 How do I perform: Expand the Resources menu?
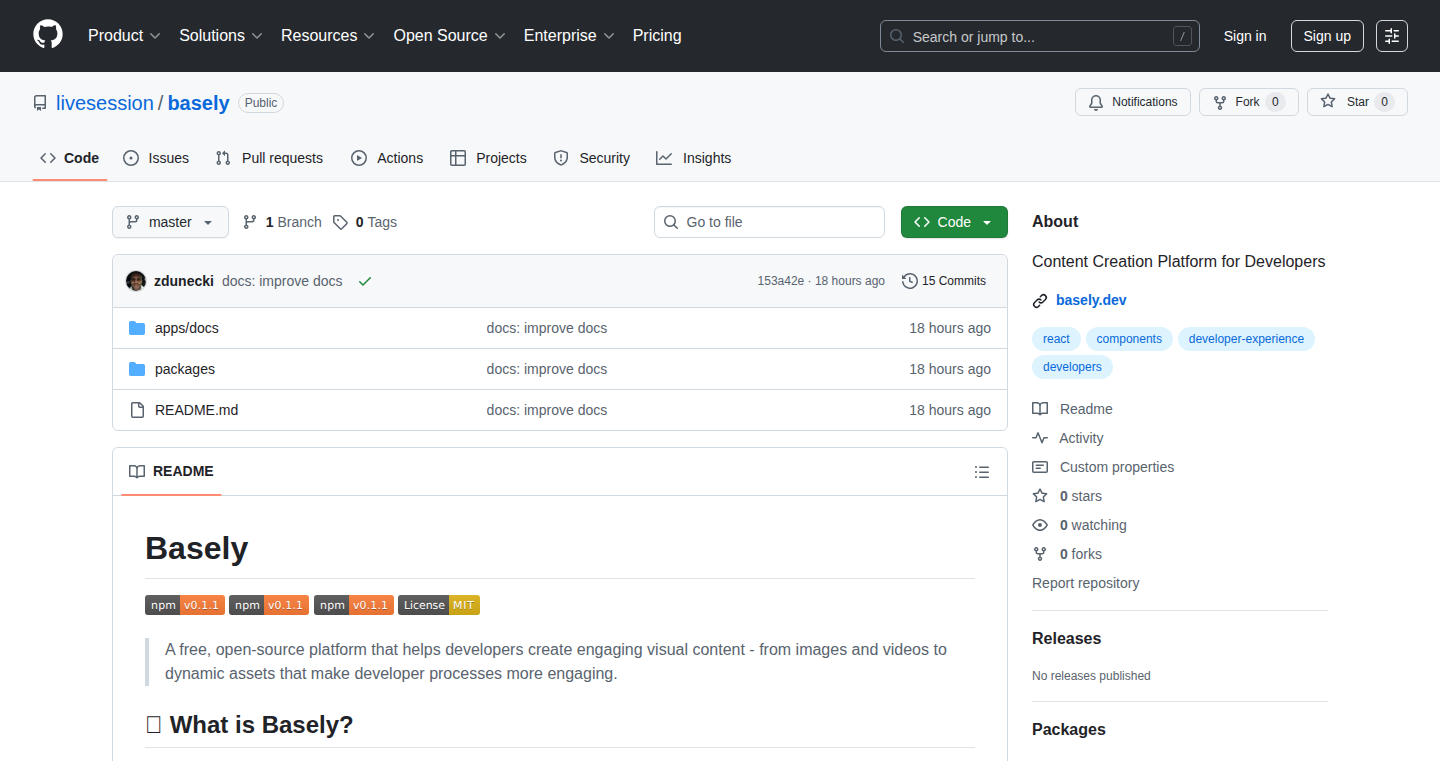pyautogui.click(x=328, y=35)
